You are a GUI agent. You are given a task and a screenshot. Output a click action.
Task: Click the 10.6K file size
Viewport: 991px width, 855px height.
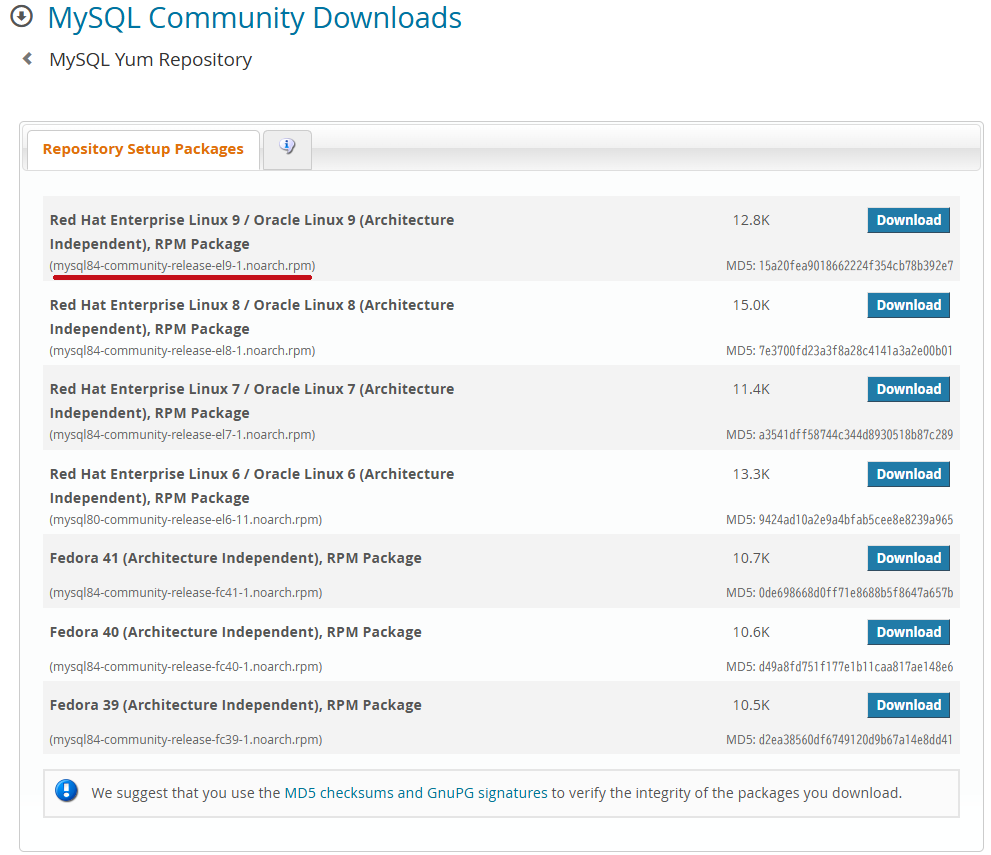point(751,633)
